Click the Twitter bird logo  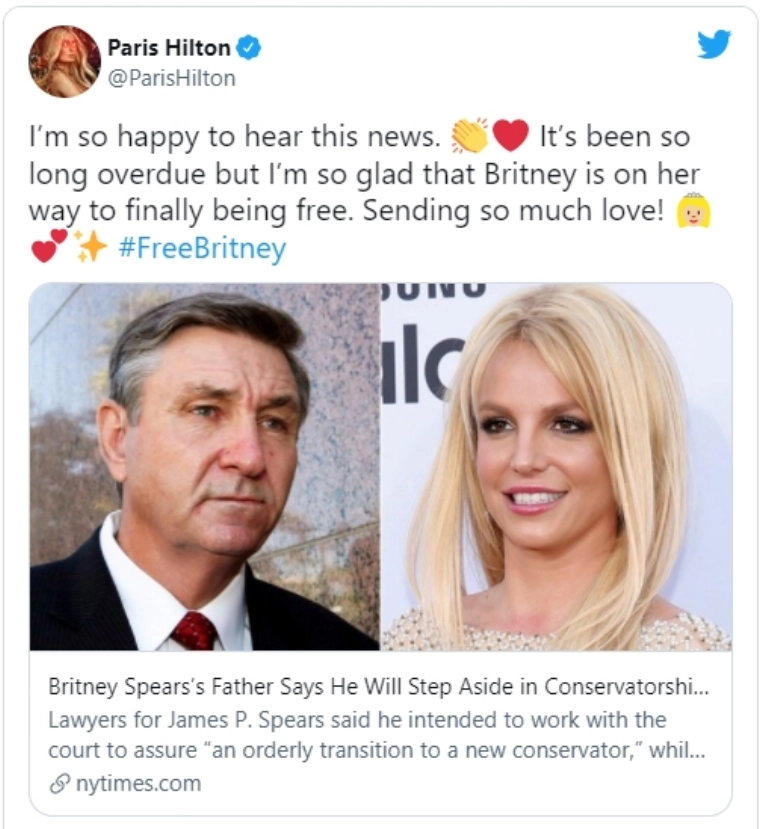714,45
